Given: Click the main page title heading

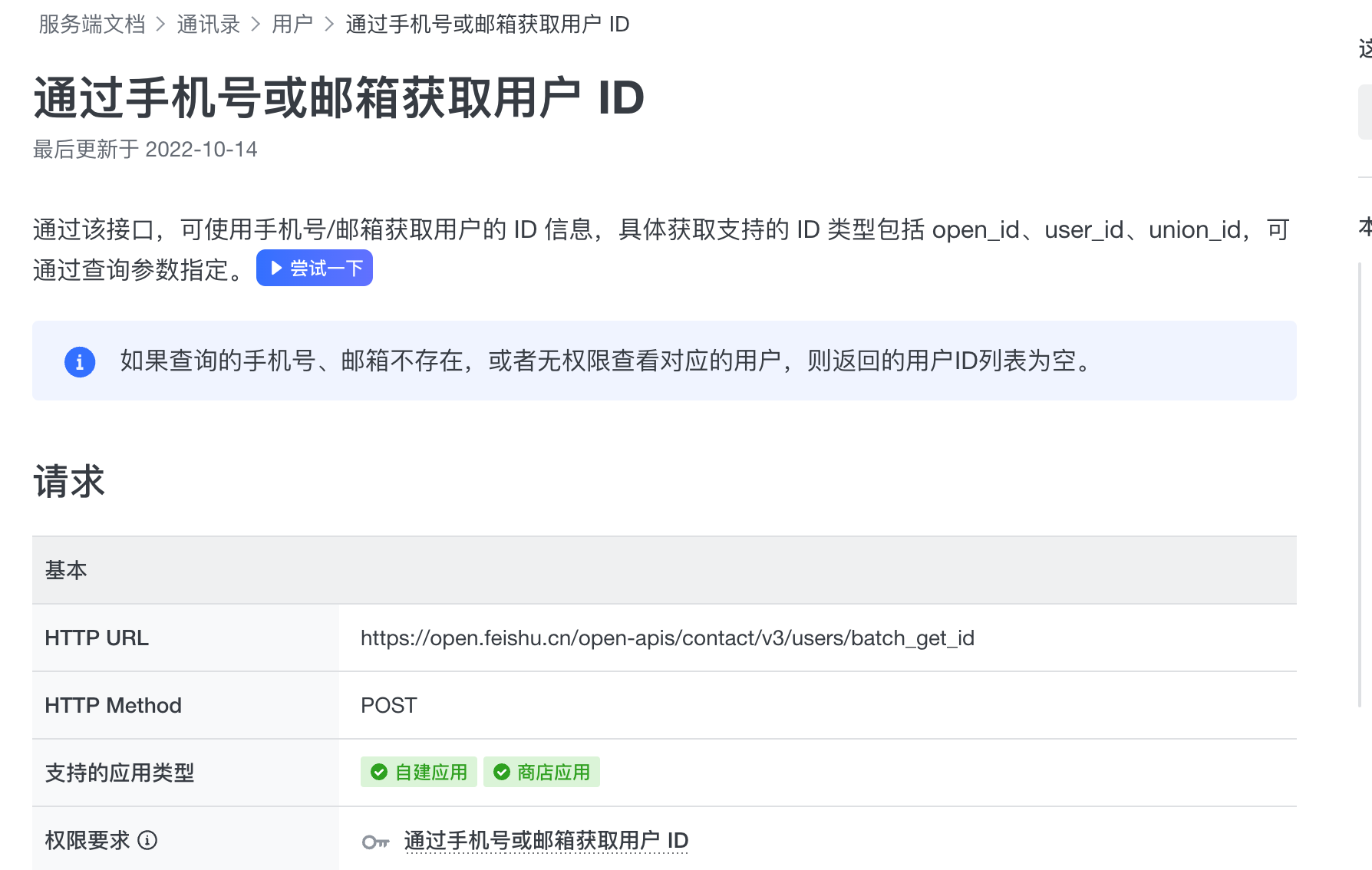Looking at the screenshot, I should coord(338,98).
